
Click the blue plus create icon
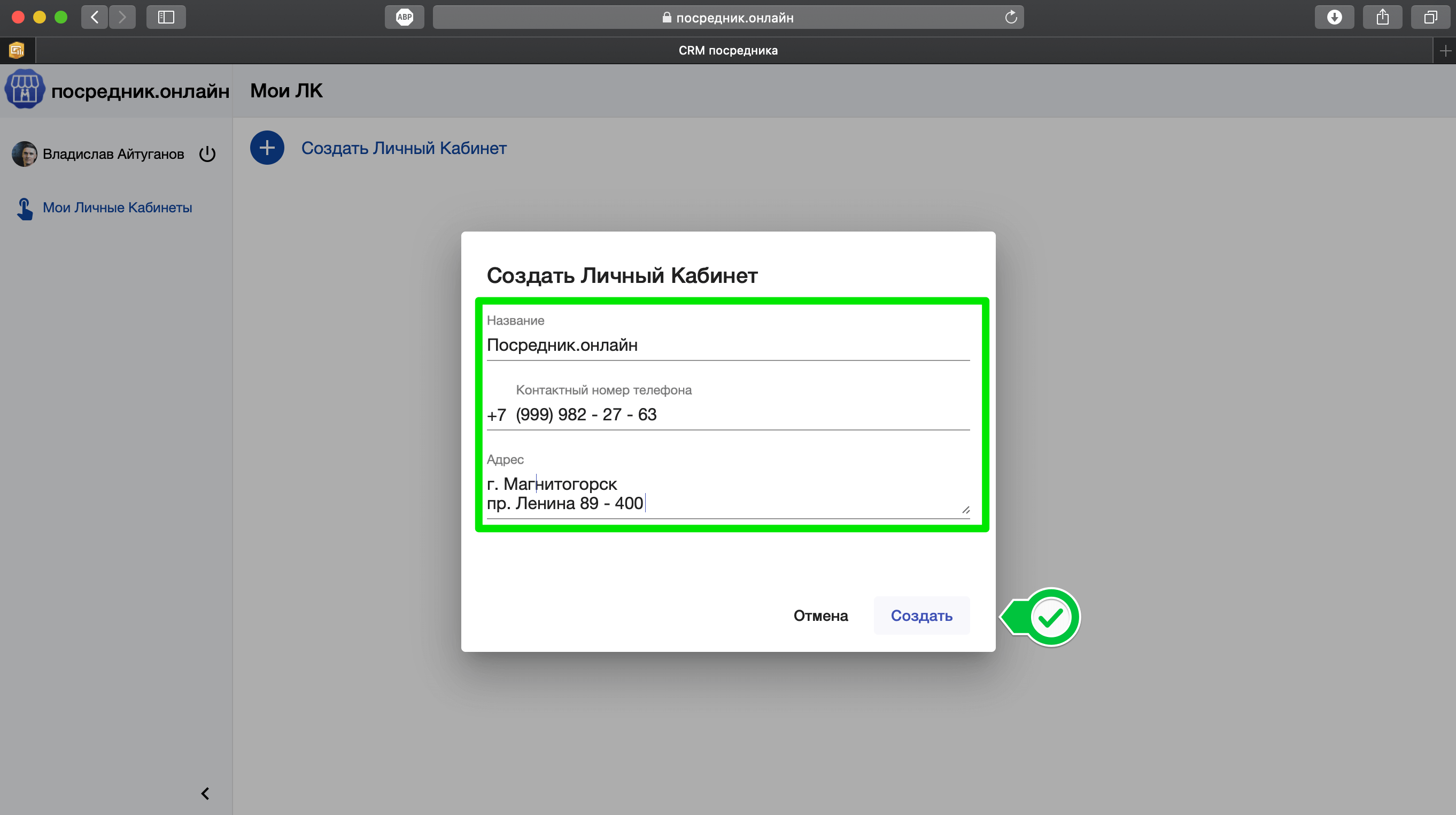(267, 148)
